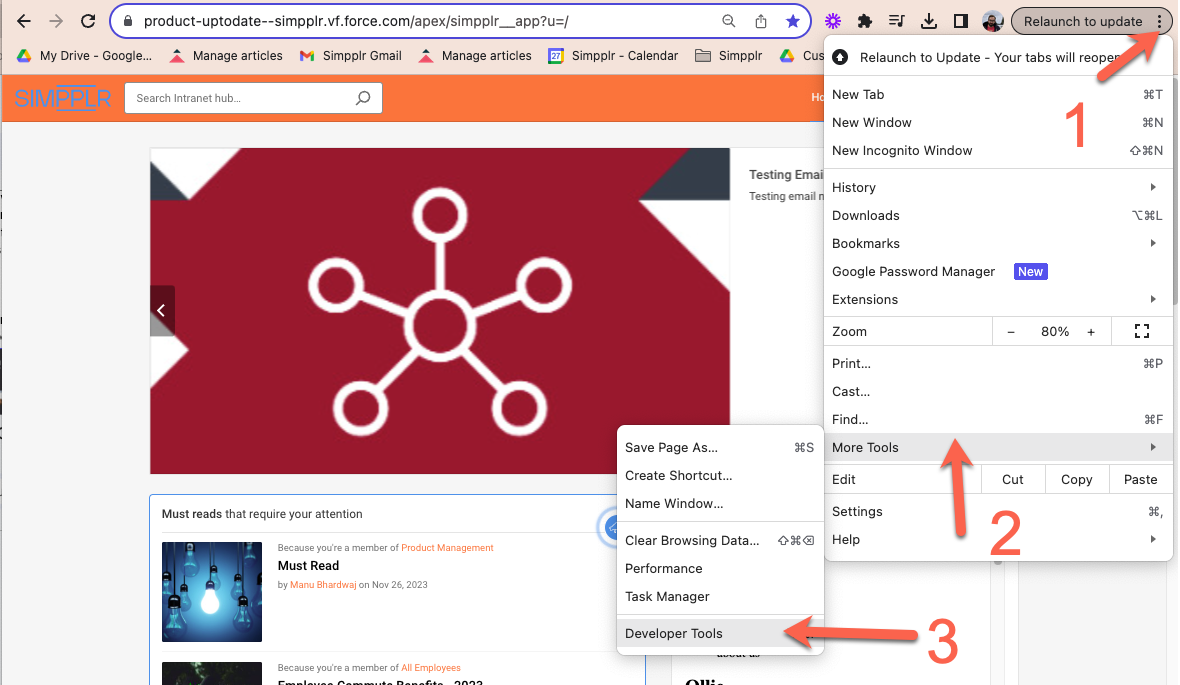Toggle the browser side panel icon
The height and width of the screenshot is (685, 1180).
pos(960,21)
